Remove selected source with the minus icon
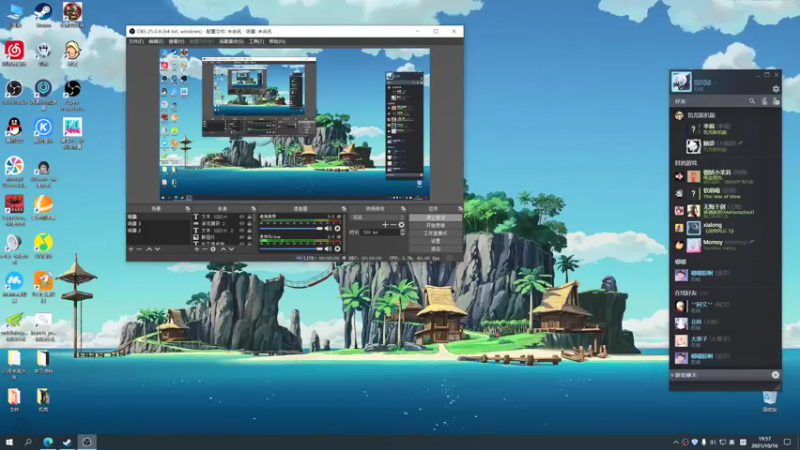This screenshot has height=450, width=800. [205, 249]
